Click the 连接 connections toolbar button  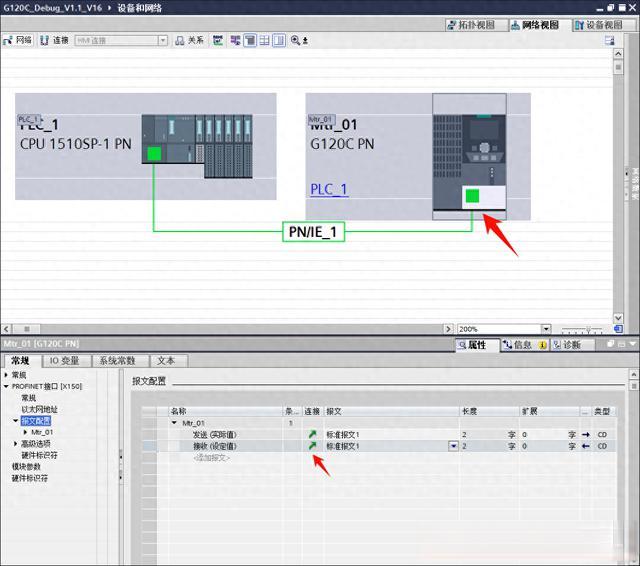click(54, 40)
